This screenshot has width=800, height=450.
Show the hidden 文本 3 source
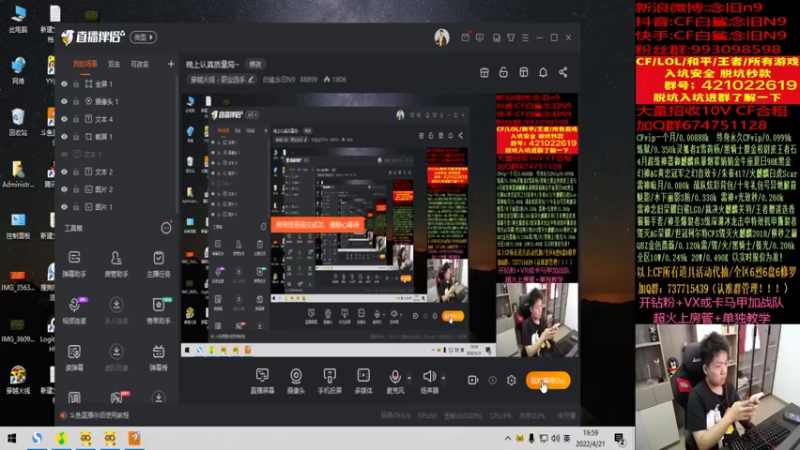pos(64,154)
